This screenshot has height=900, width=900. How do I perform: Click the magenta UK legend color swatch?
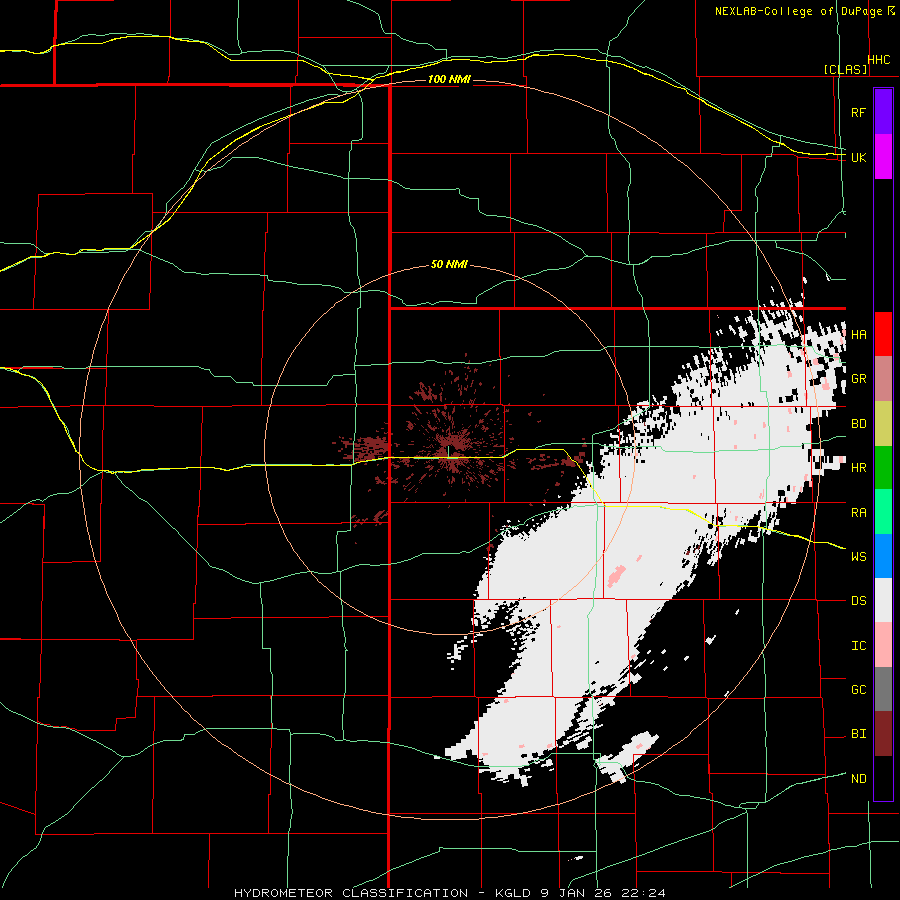883,157
